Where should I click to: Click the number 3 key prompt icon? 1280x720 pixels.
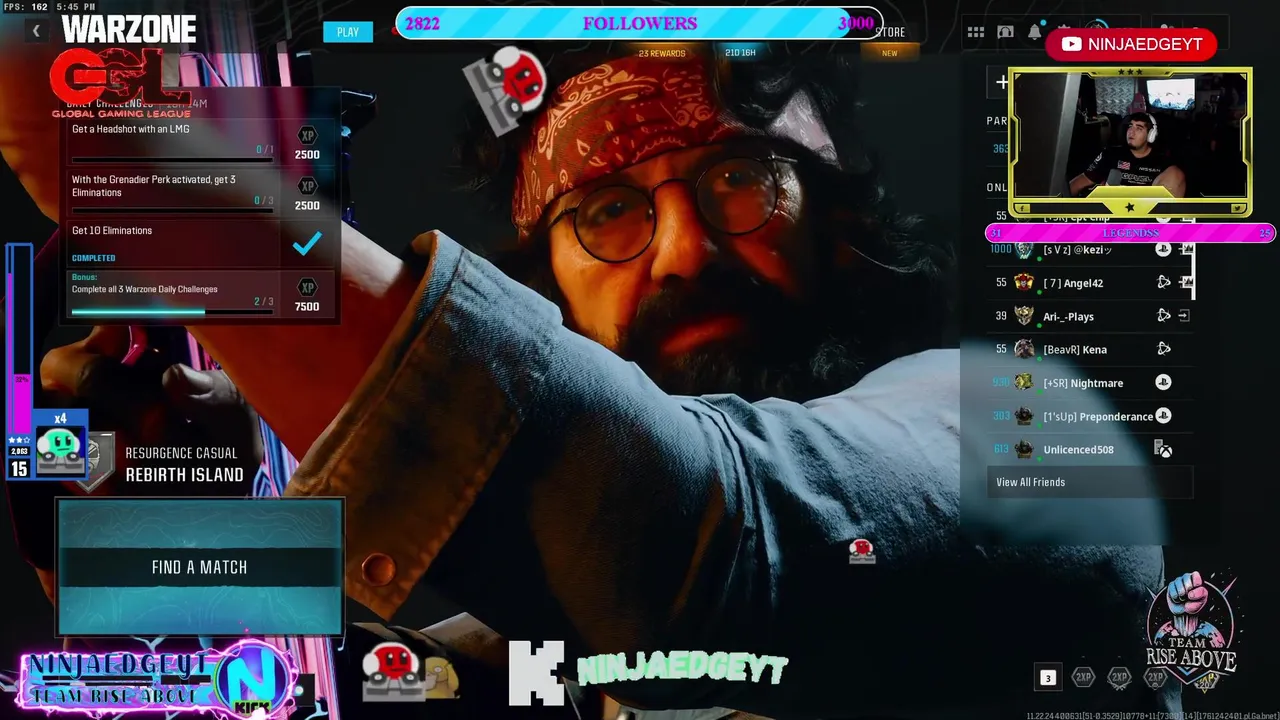click(x=1047, y=678)
